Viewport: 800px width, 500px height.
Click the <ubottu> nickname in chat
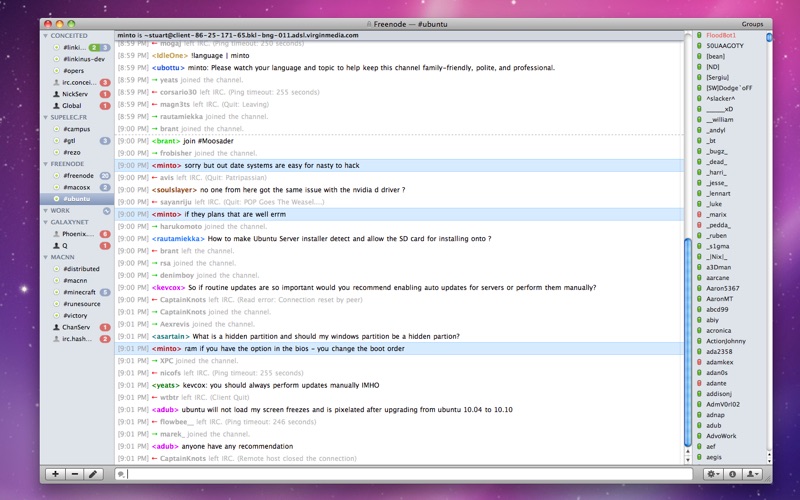168,68
